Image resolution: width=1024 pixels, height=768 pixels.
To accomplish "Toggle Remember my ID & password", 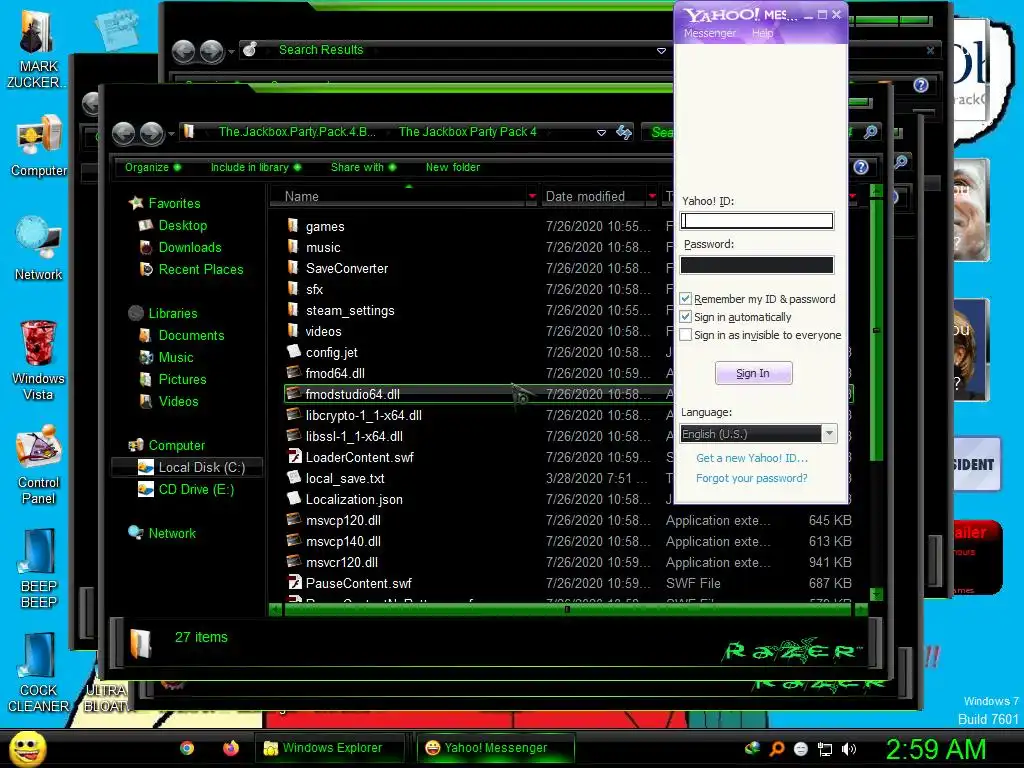I will pos(686,298).
